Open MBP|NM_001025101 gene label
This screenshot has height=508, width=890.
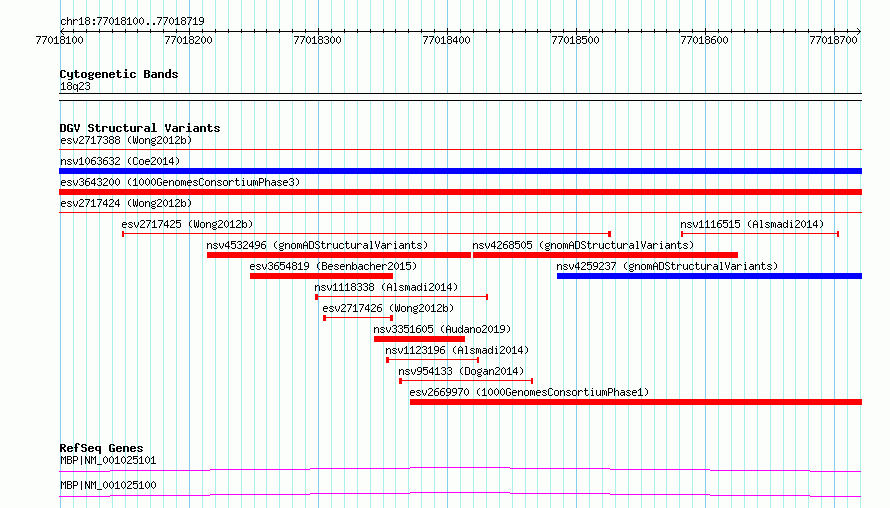(x=108, y=460)
